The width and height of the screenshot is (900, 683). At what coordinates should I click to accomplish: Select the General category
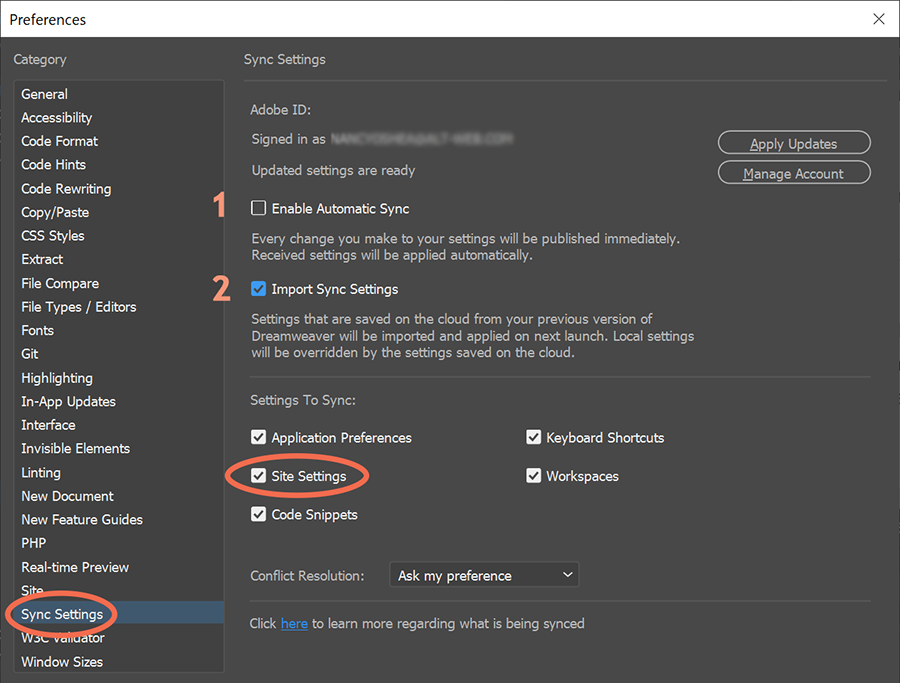(x=119, y=94)
